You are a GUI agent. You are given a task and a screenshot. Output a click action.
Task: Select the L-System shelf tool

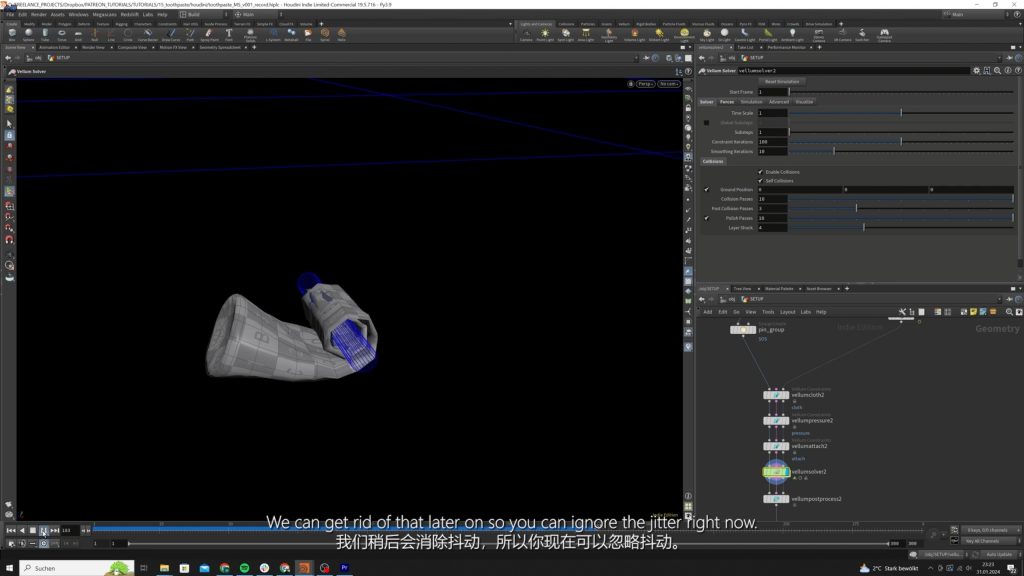(x=273, y=34)
